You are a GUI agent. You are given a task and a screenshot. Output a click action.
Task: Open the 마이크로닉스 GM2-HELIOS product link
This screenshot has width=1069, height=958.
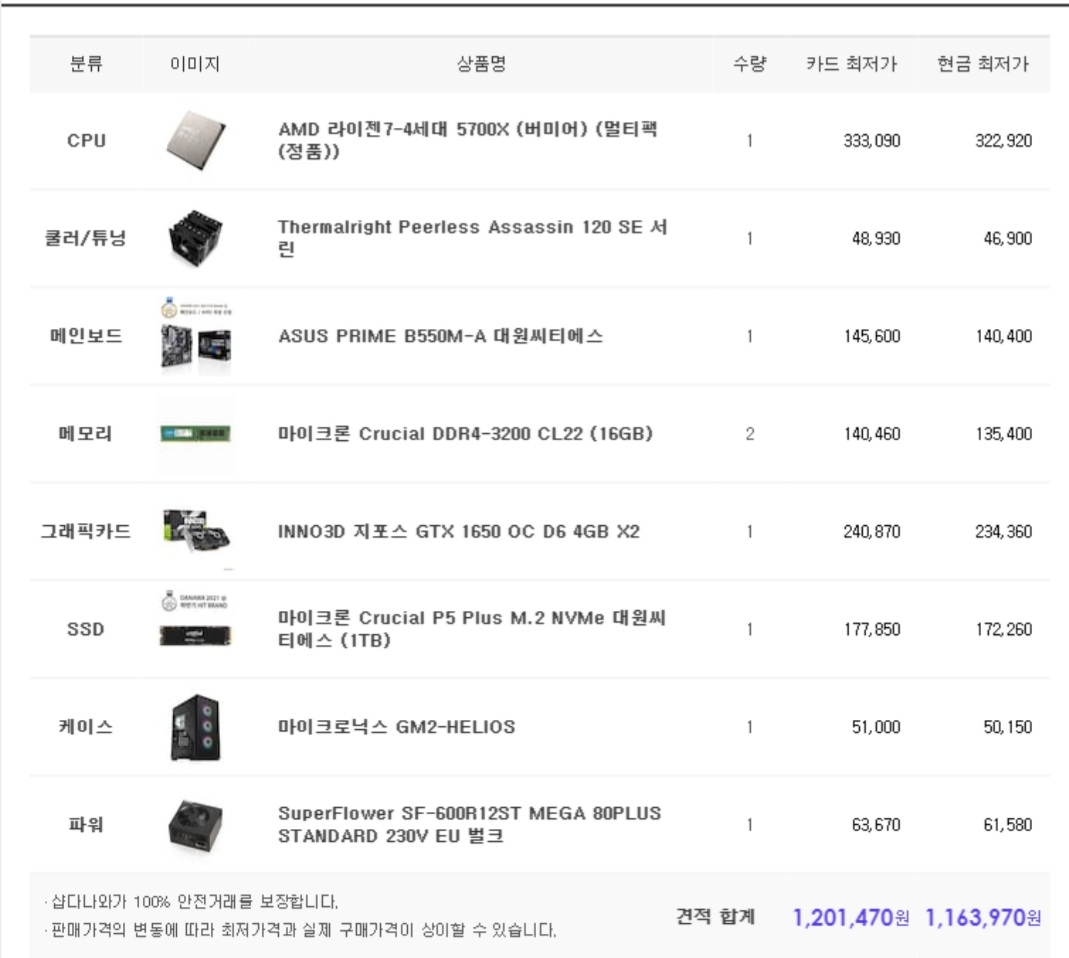pyautogui.click(x=396, y=727)
